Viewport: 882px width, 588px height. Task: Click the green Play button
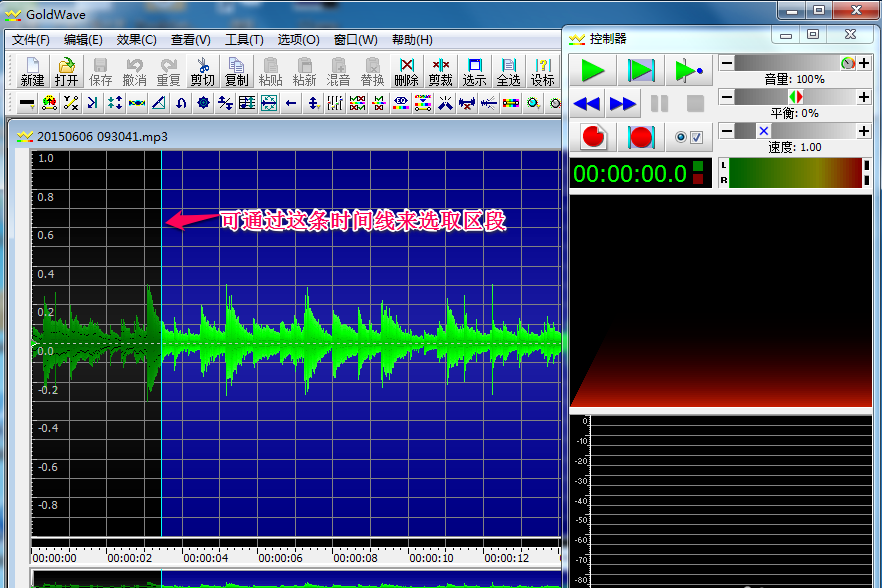pos(593,71)
